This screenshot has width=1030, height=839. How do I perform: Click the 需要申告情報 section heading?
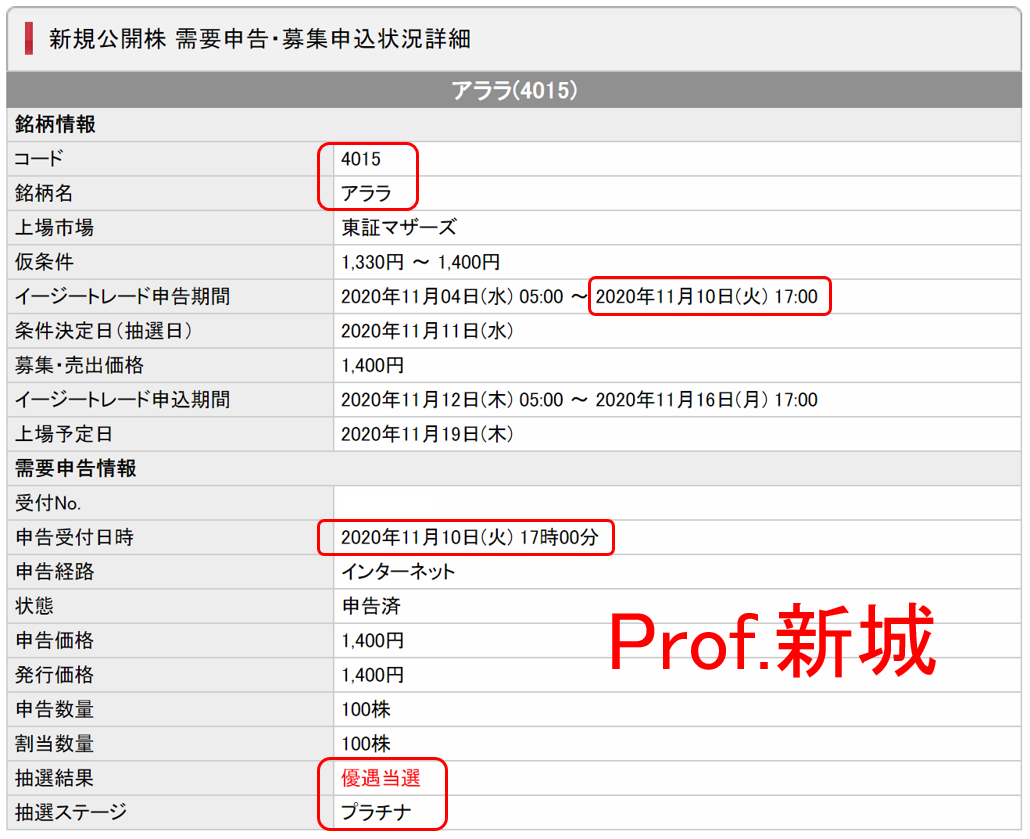[x=76, y=468]
